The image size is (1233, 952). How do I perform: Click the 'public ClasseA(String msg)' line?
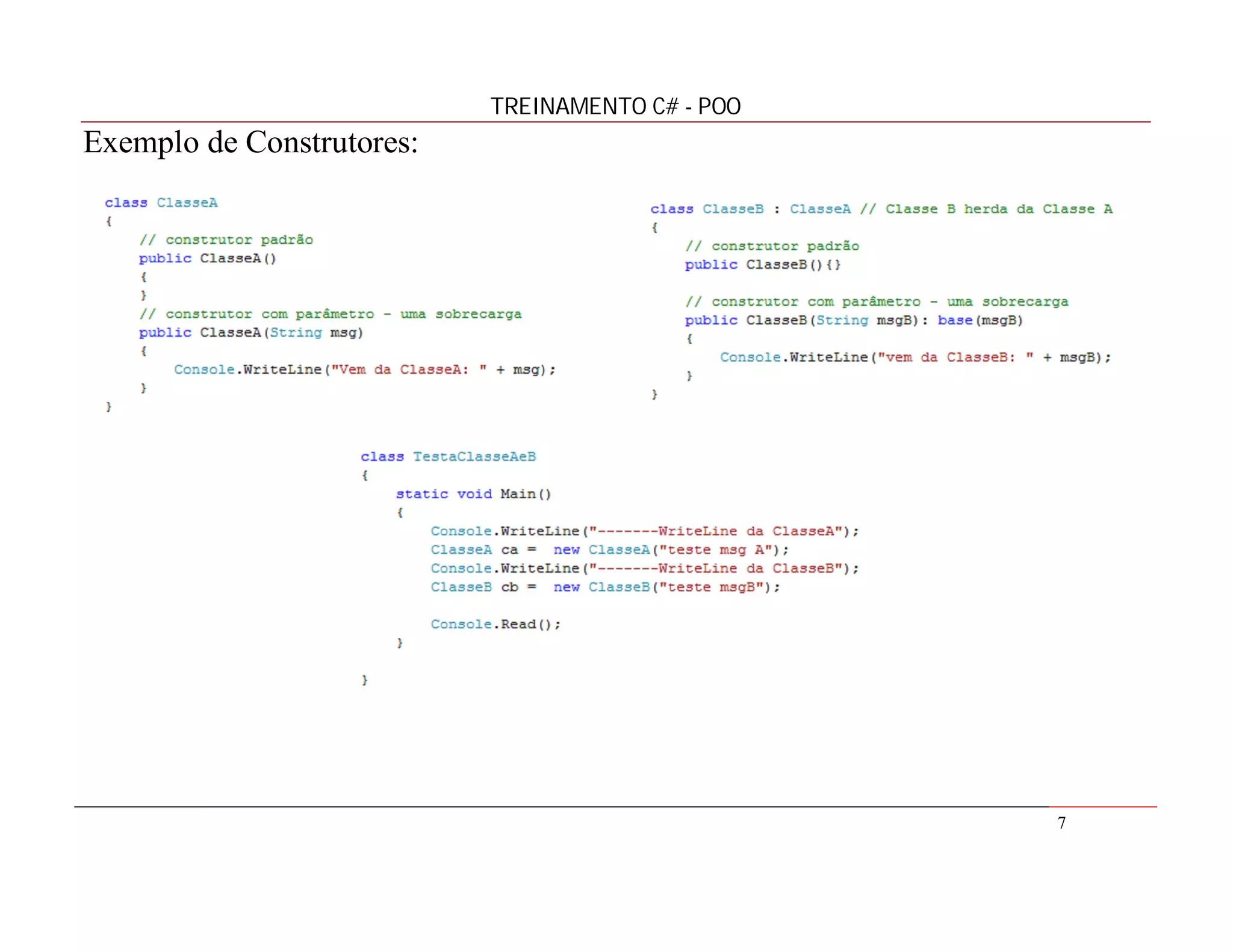click(x=251, y=333)
